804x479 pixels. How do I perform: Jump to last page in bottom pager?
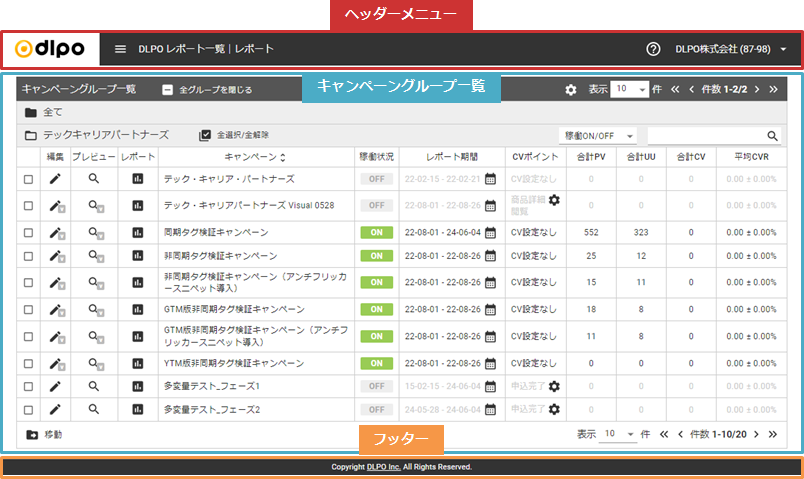[773, 434]
